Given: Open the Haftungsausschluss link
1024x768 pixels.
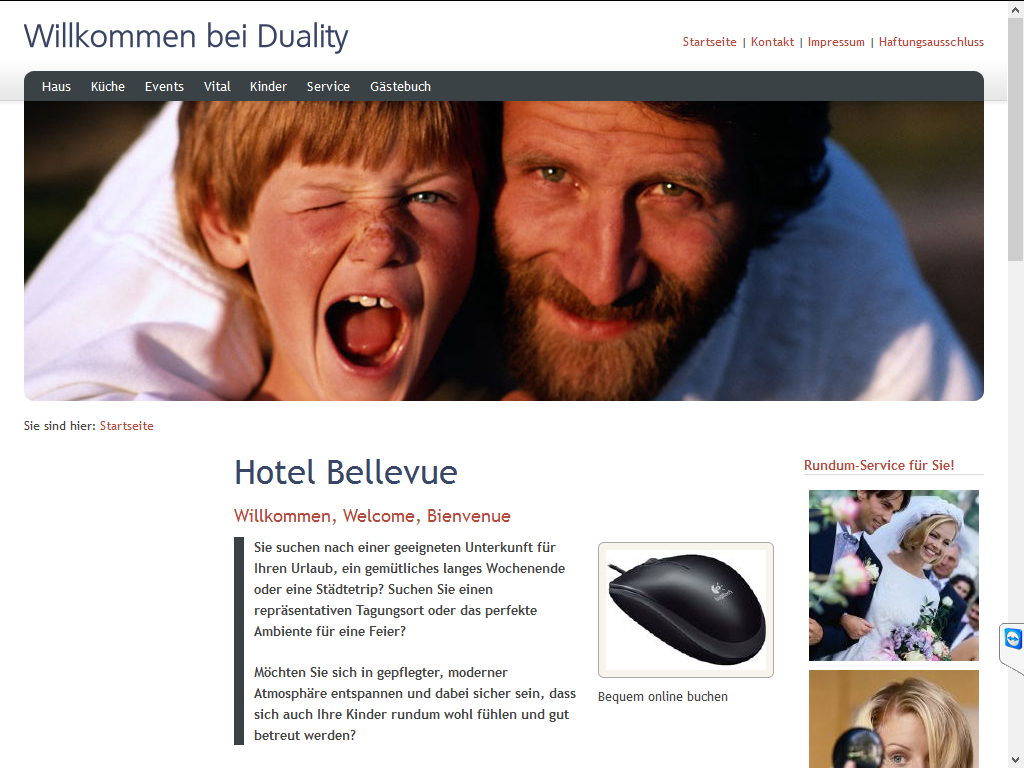Looking at the screenshot, I should click(931, 42).
